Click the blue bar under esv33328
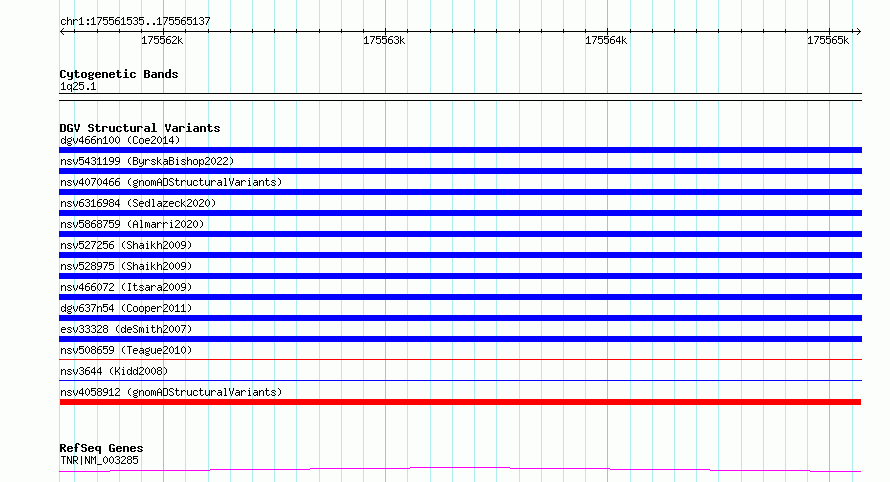 (x=460, y=339)
